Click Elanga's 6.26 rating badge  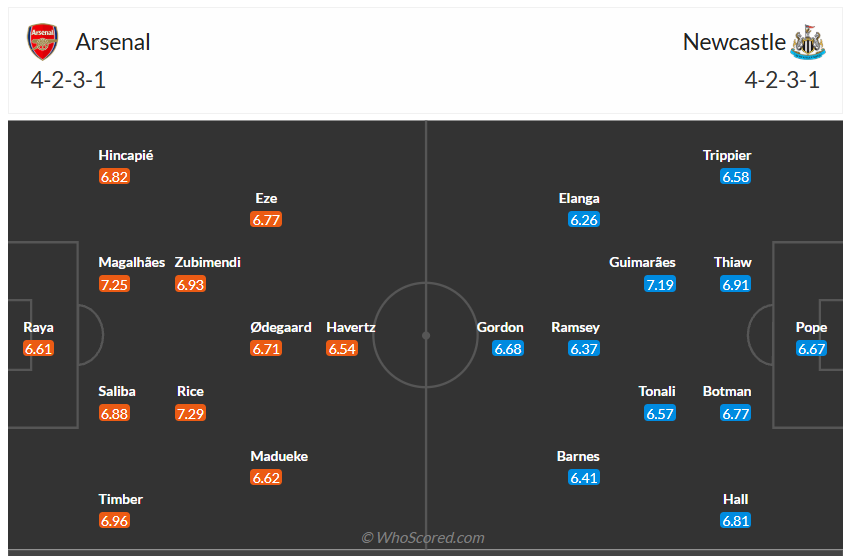(584, 220)
